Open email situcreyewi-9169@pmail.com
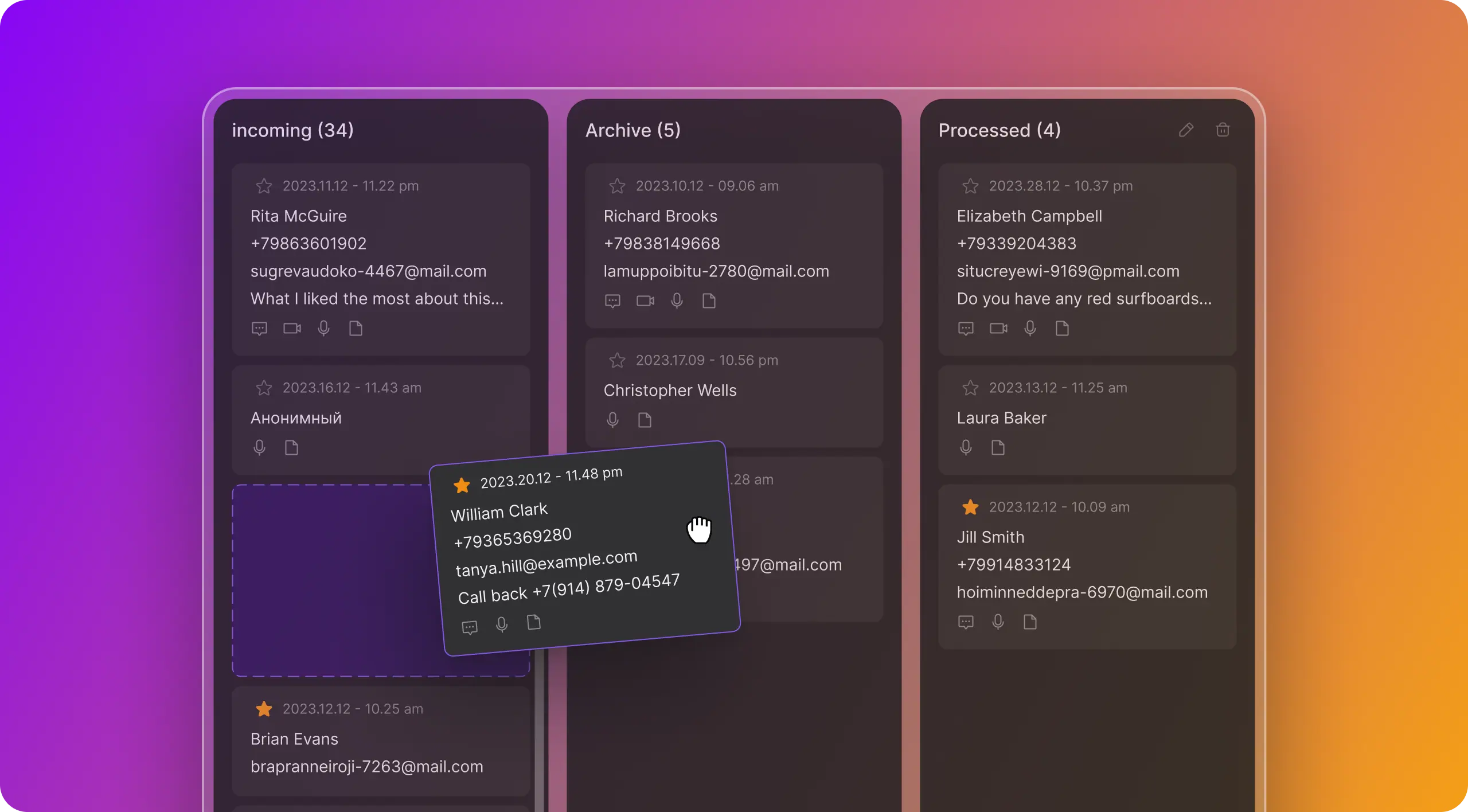This screenshot has width=1468, height=812. point(1068,271)
